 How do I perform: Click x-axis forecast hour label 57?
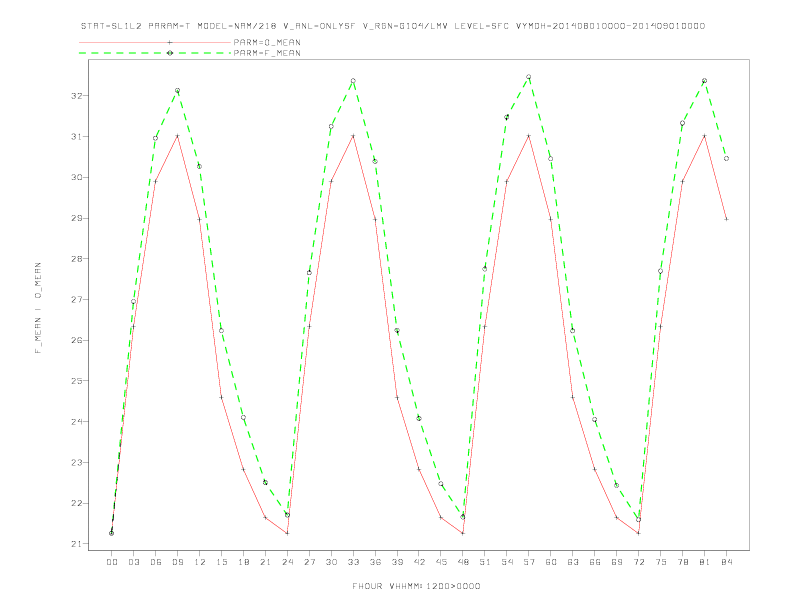pyautogui.click(x=529, y=562)
